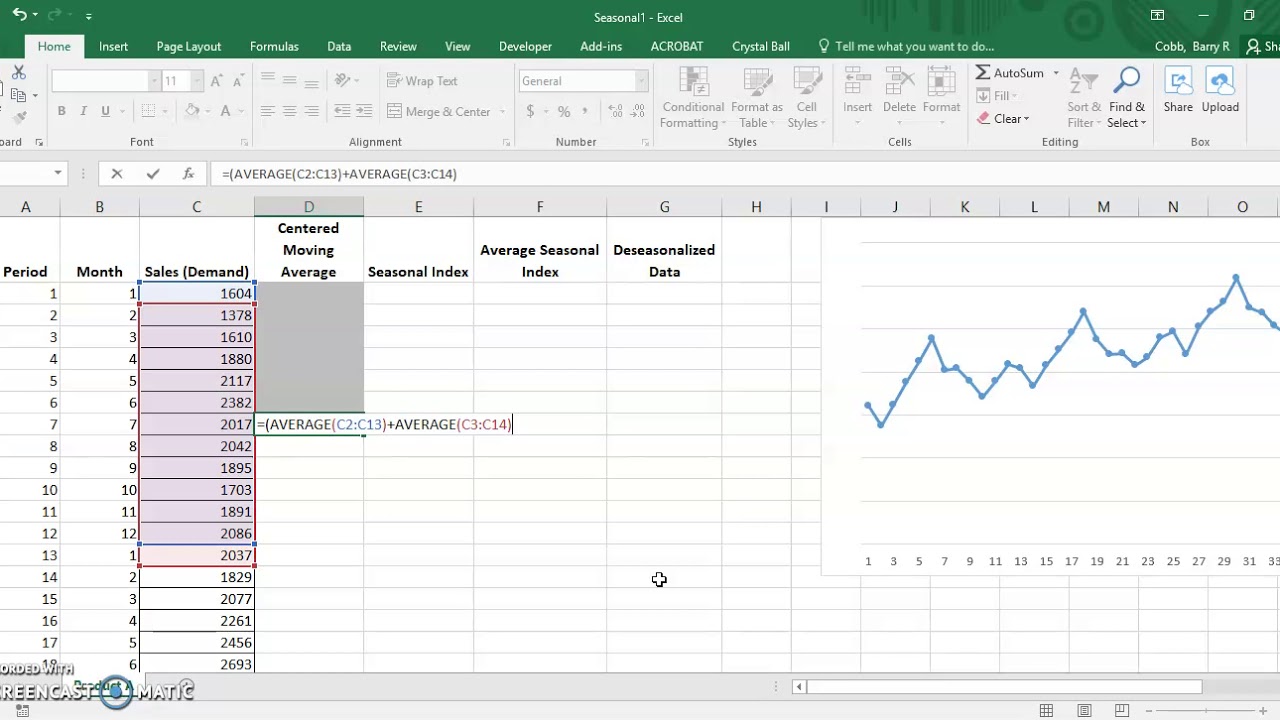Click the Format cells button
This screenshot has height=720, width=1280.
(941, 98)
